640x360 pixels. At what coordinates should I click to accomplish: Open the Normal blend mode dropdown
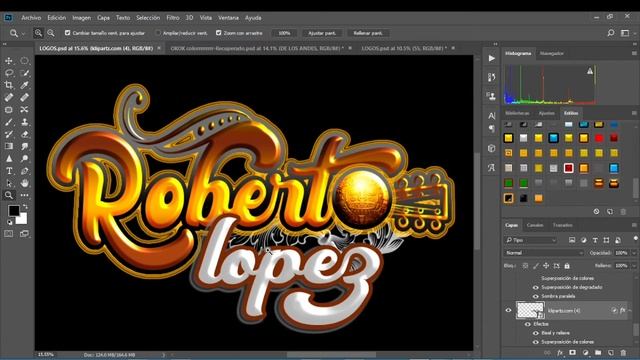[544, 253]
